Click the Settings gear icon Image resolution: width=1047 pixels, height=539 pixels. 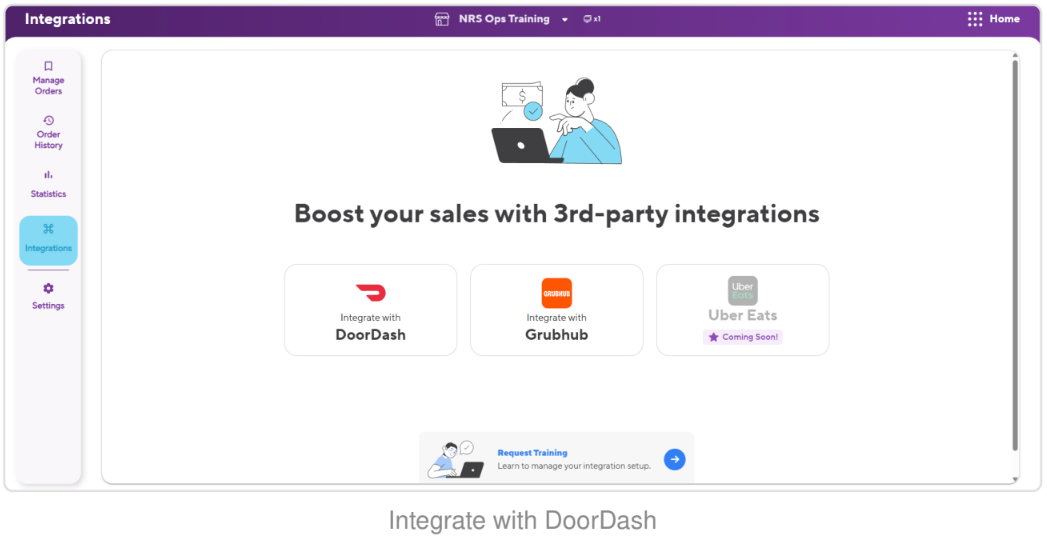point(48,289)
